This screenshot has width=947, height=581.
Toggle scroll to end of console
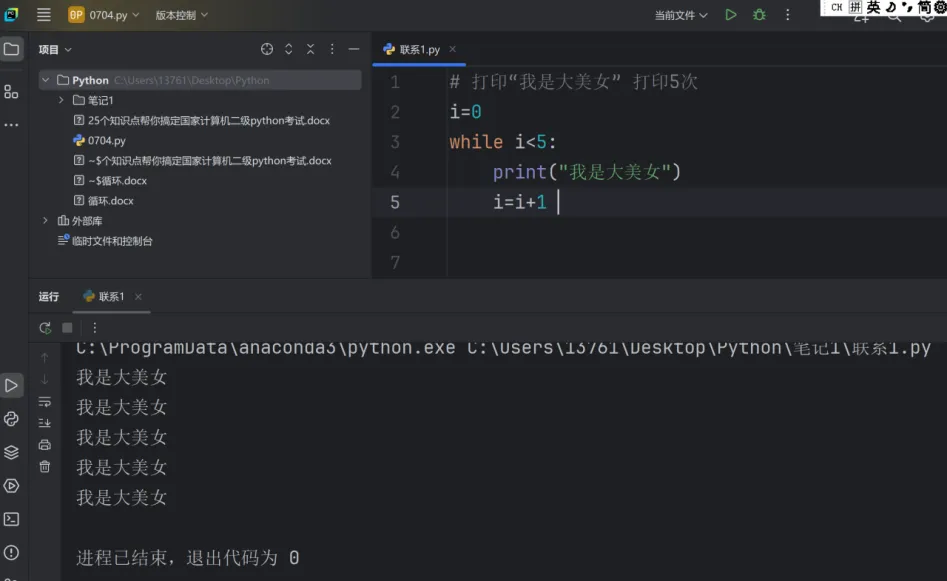45,423
